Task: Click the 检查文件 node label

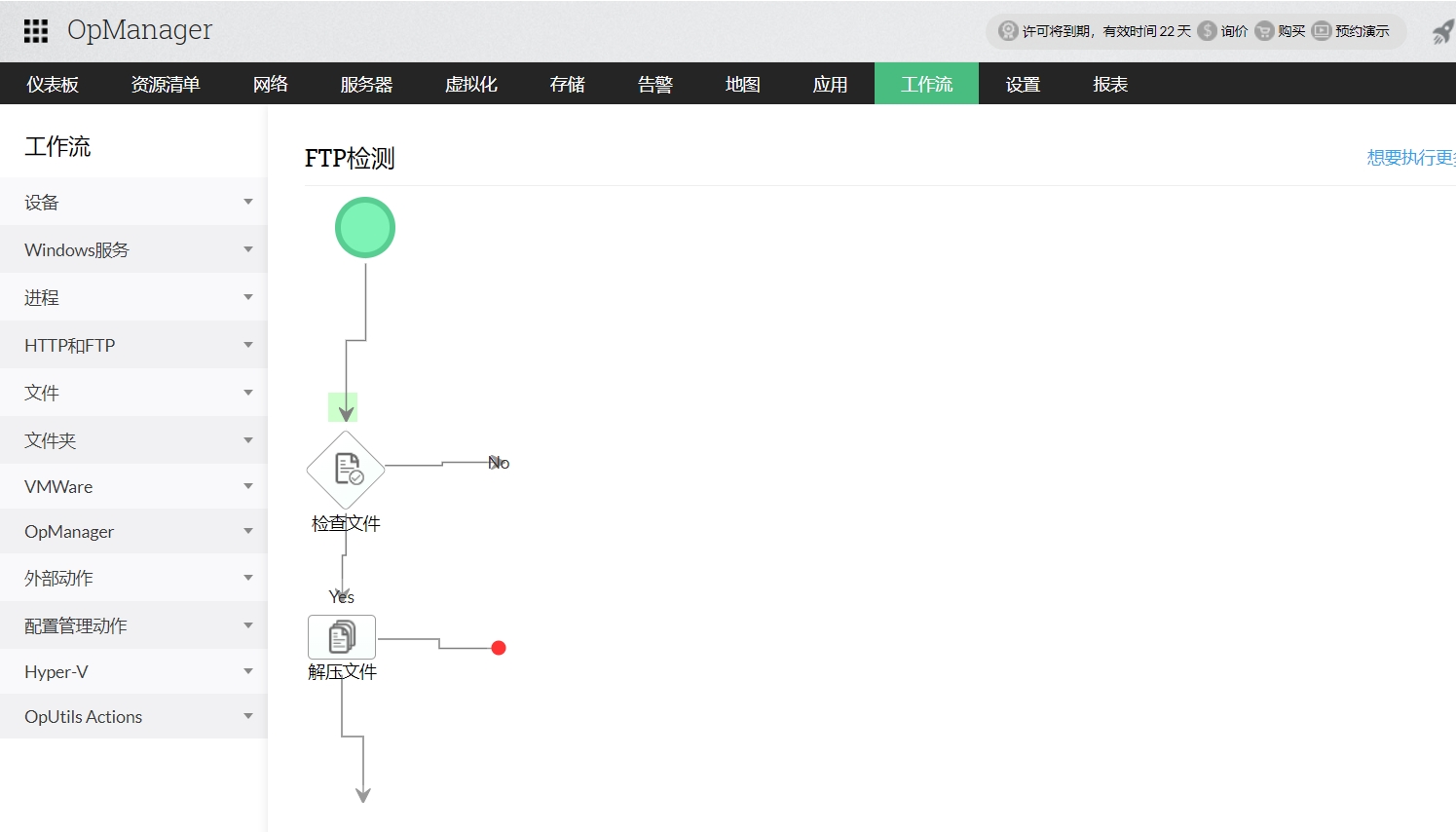Action: click(346, 523)
